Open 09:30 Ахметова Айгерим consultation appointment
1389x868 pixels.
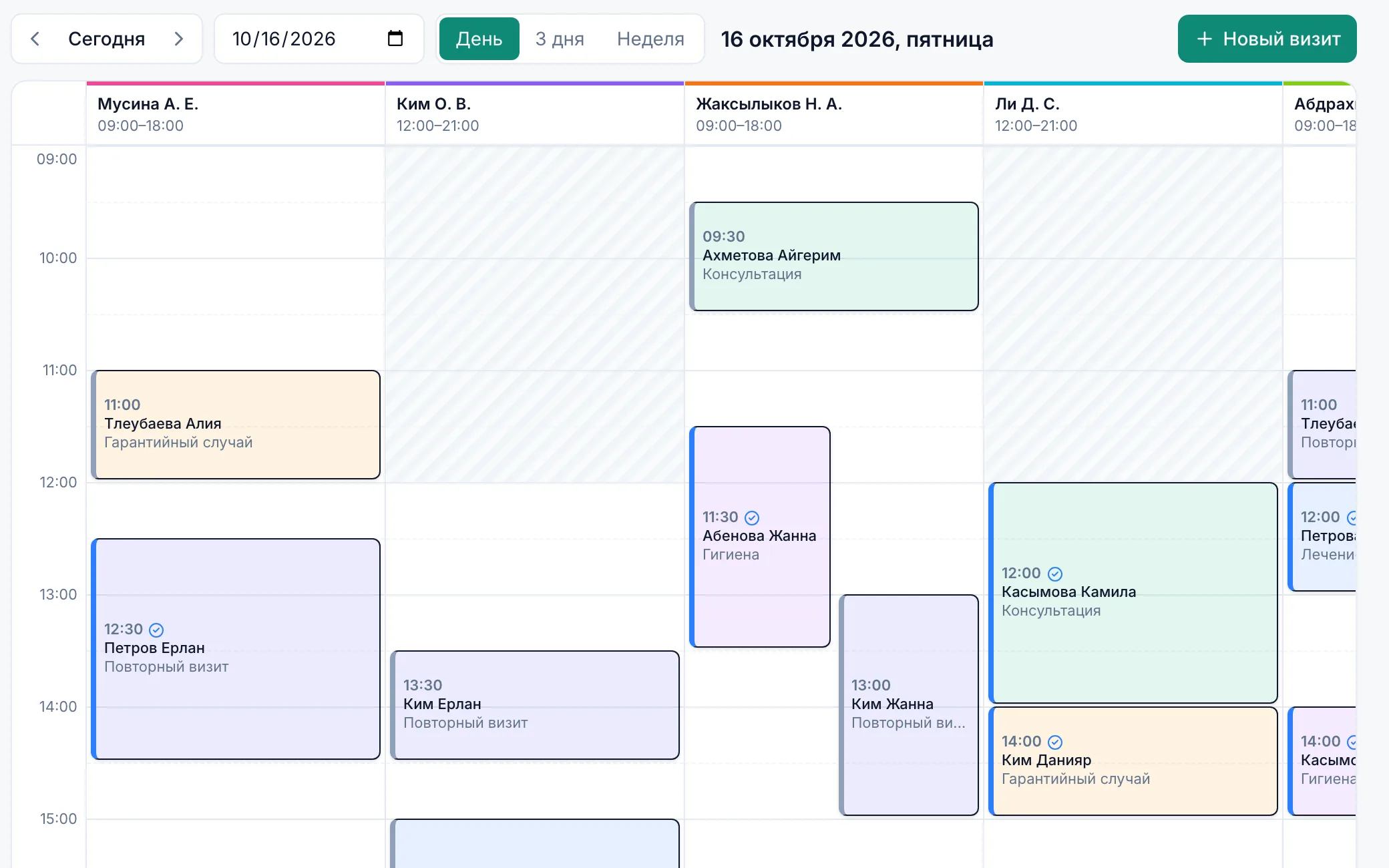(x=834, y=256)
